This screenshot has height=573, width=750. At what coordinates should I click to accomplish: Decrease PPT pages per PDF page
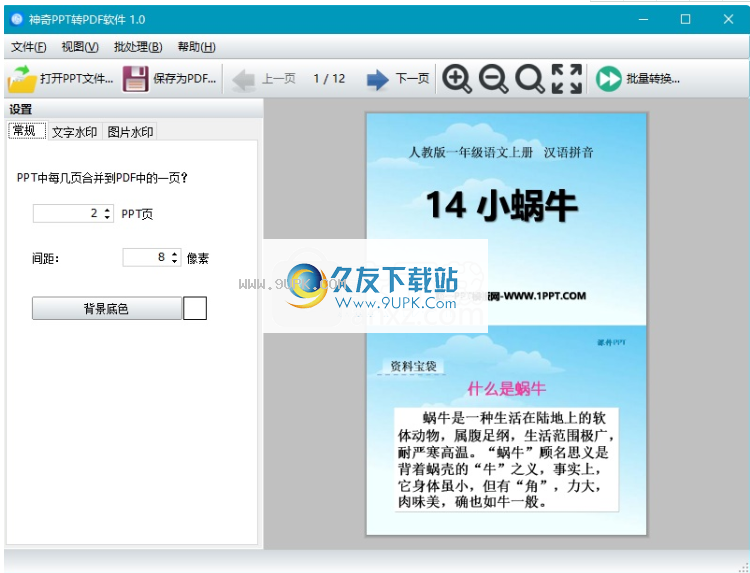(x=108, y=218)
